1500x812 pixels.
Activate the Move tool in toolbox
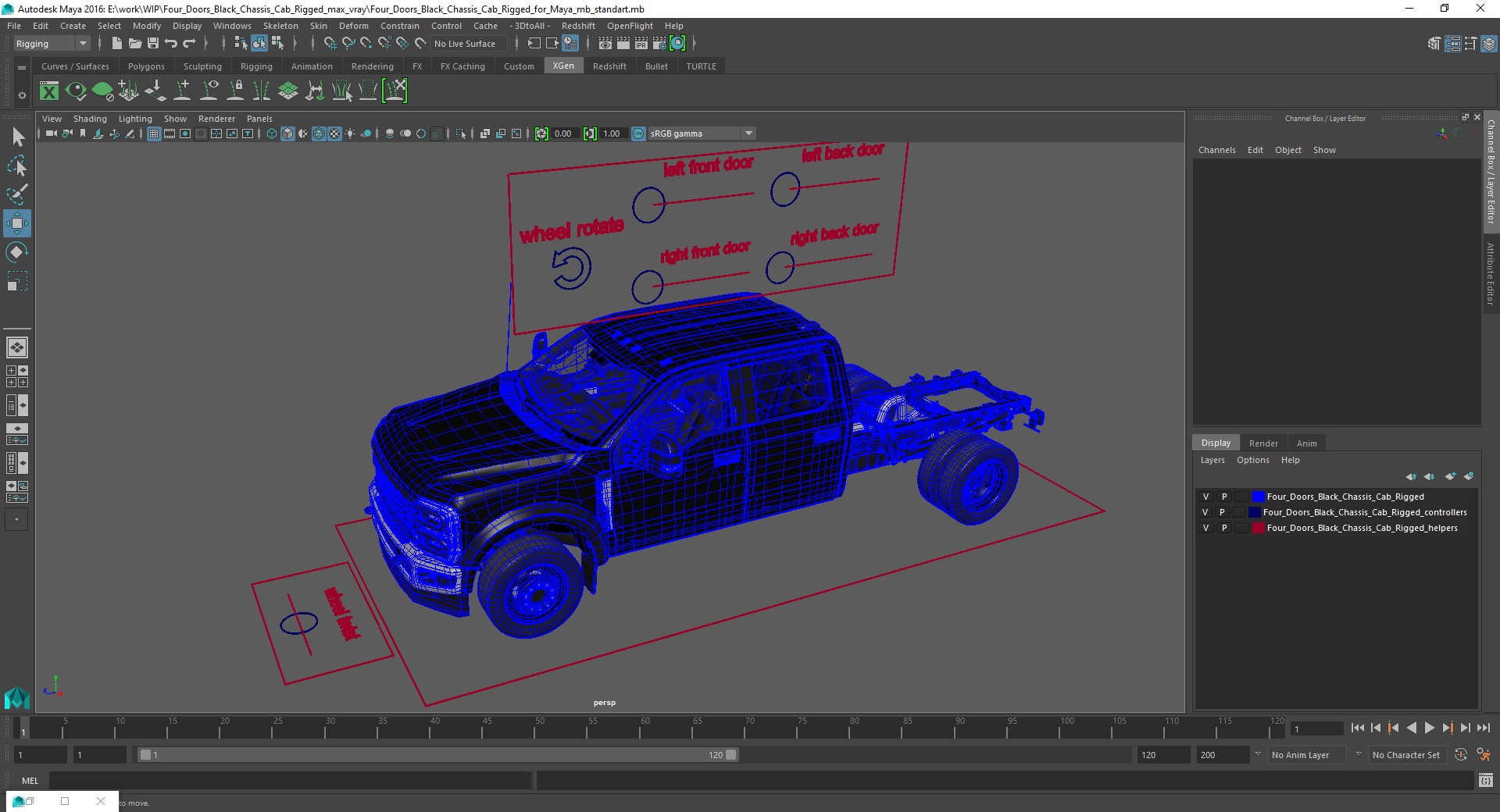point(17,223)
